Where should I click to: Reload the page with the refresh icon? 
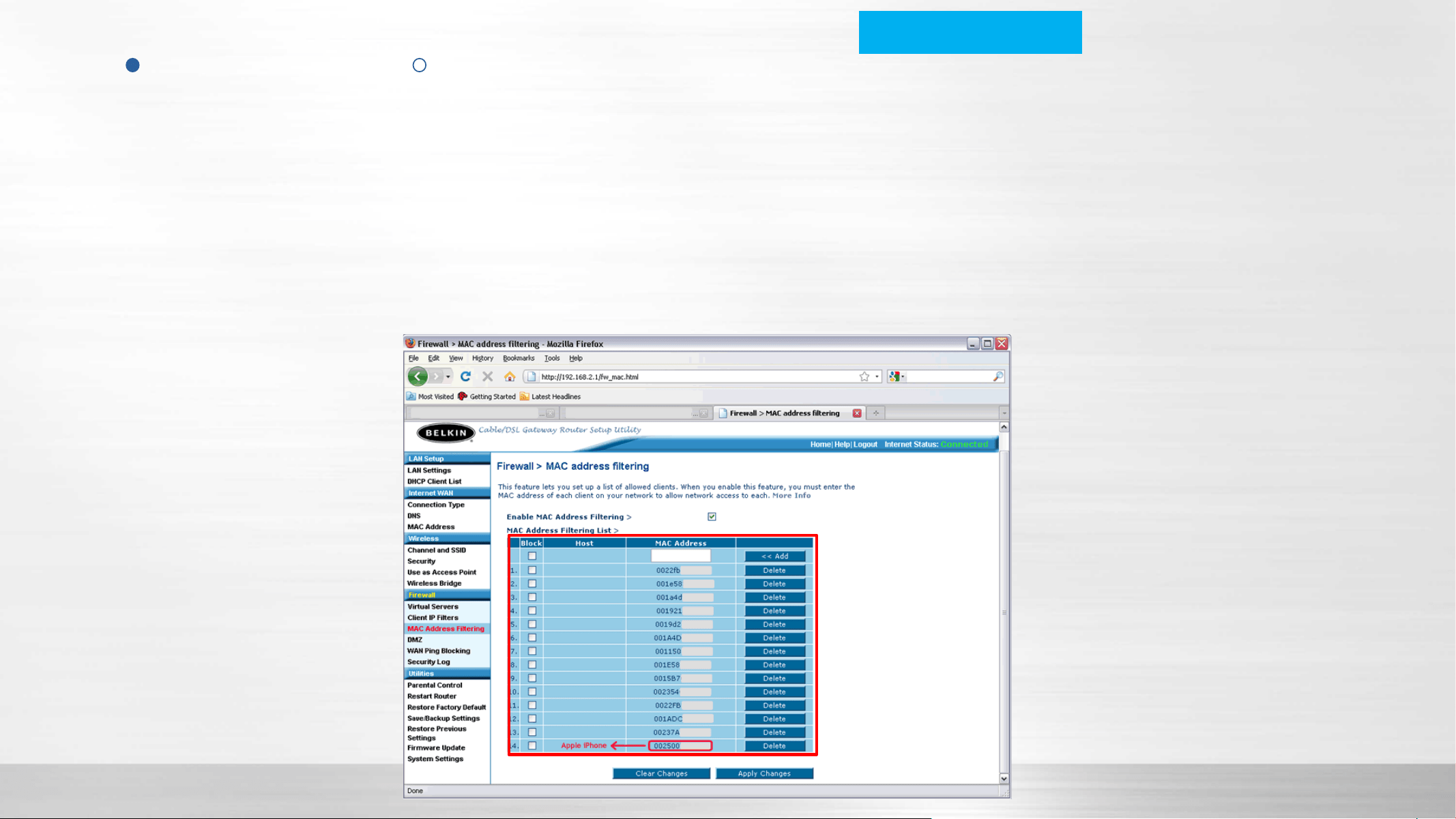pos(466,376)
